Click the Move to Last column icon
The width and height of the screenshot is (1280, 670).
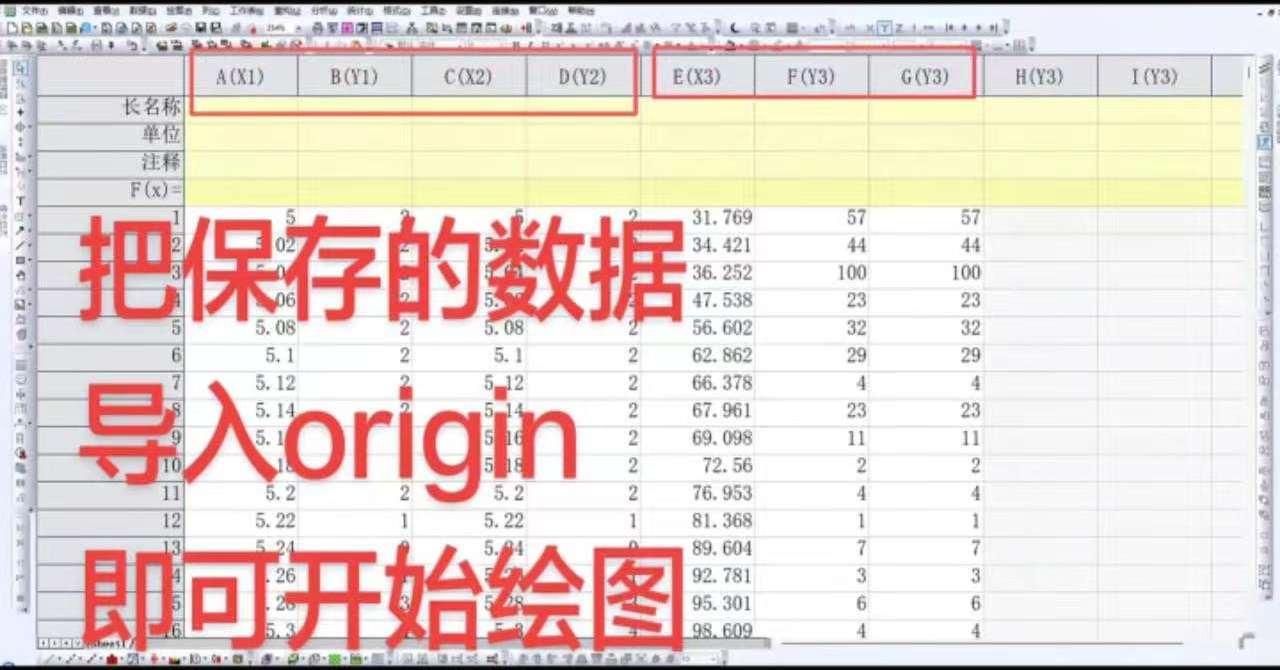(993, 28)
